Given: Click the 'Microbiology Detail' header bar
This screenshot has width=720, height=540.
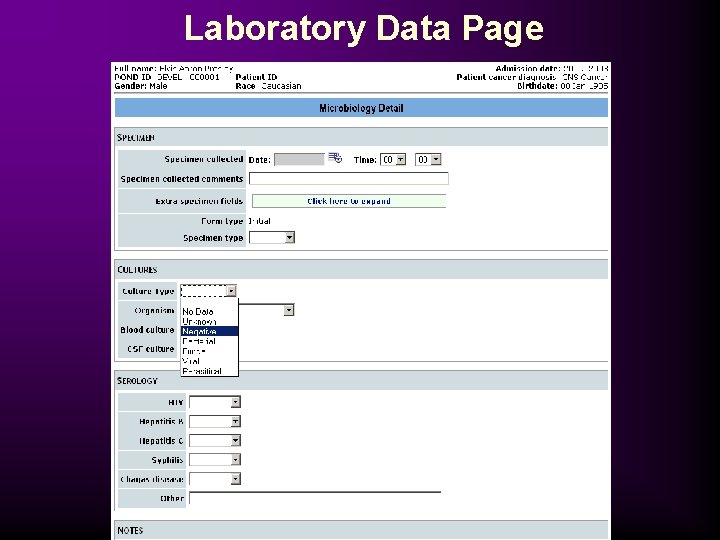Looking at the screenshot, I should pos(361,108).
